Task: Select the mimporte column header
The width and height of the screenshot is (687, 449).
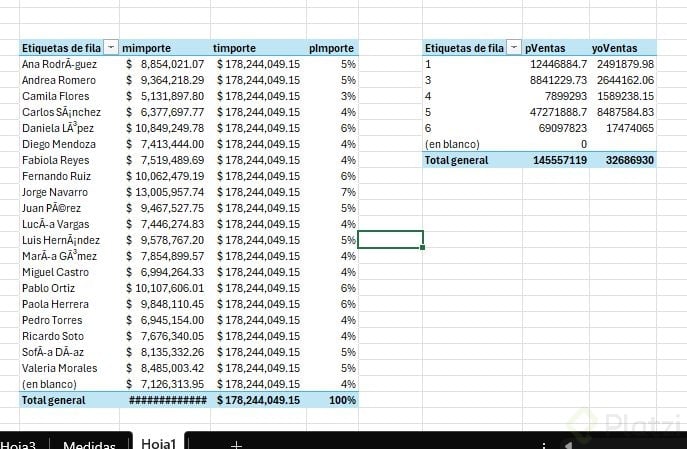Action: 146,48
